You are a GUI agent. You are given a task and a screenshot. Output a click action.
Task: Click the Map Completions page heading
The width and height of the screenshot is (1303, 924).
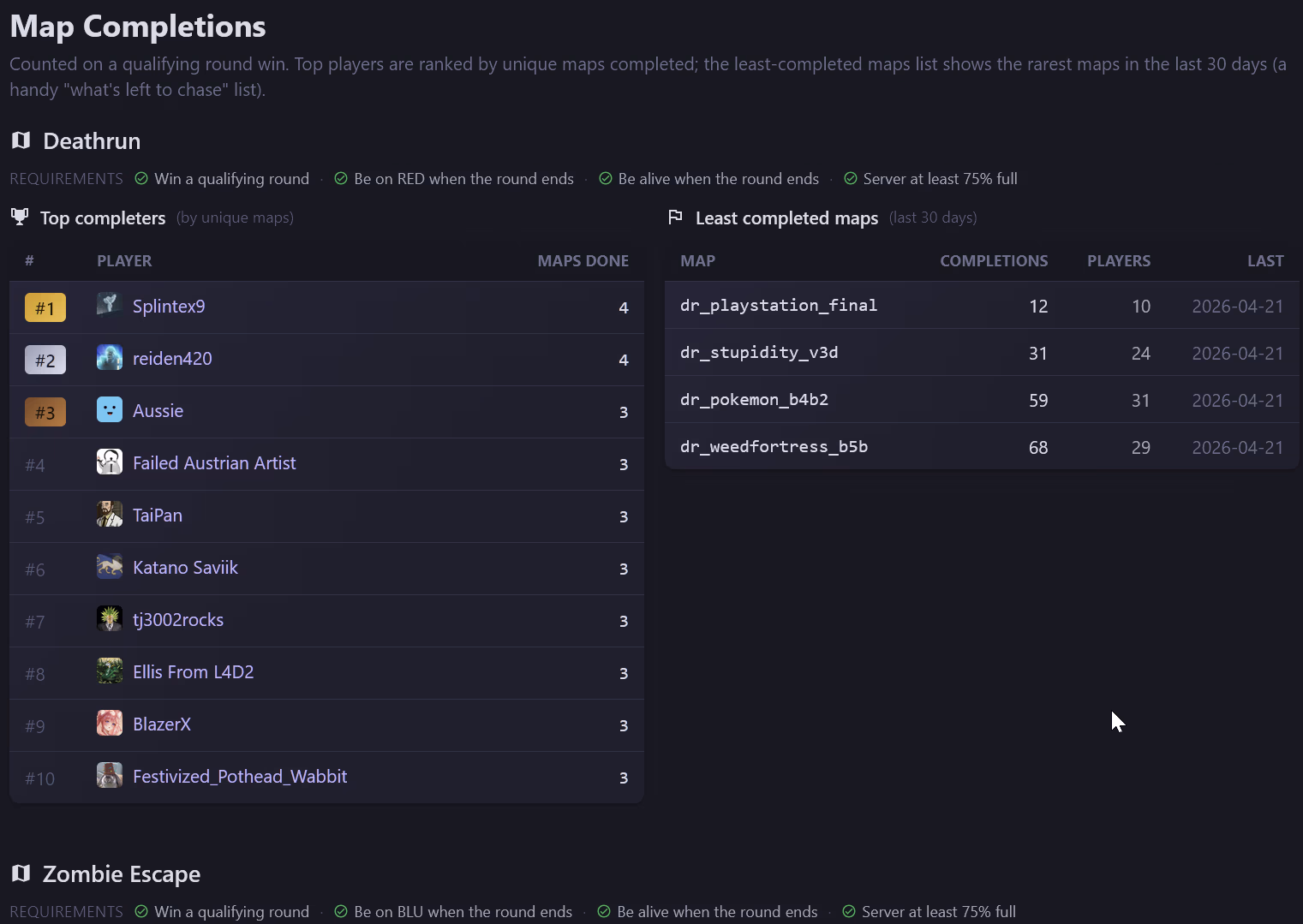(x=138, y=26)
